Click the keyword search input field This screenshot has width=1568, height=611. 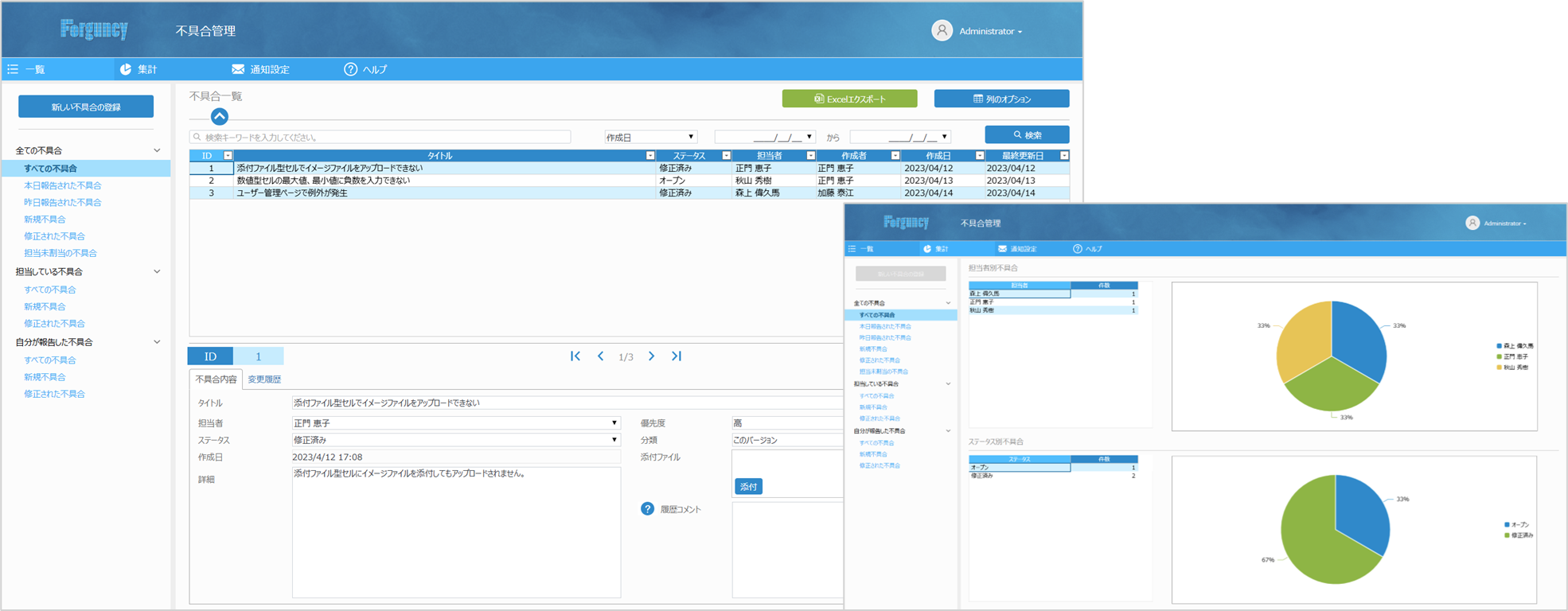click(x=382, y=137)
